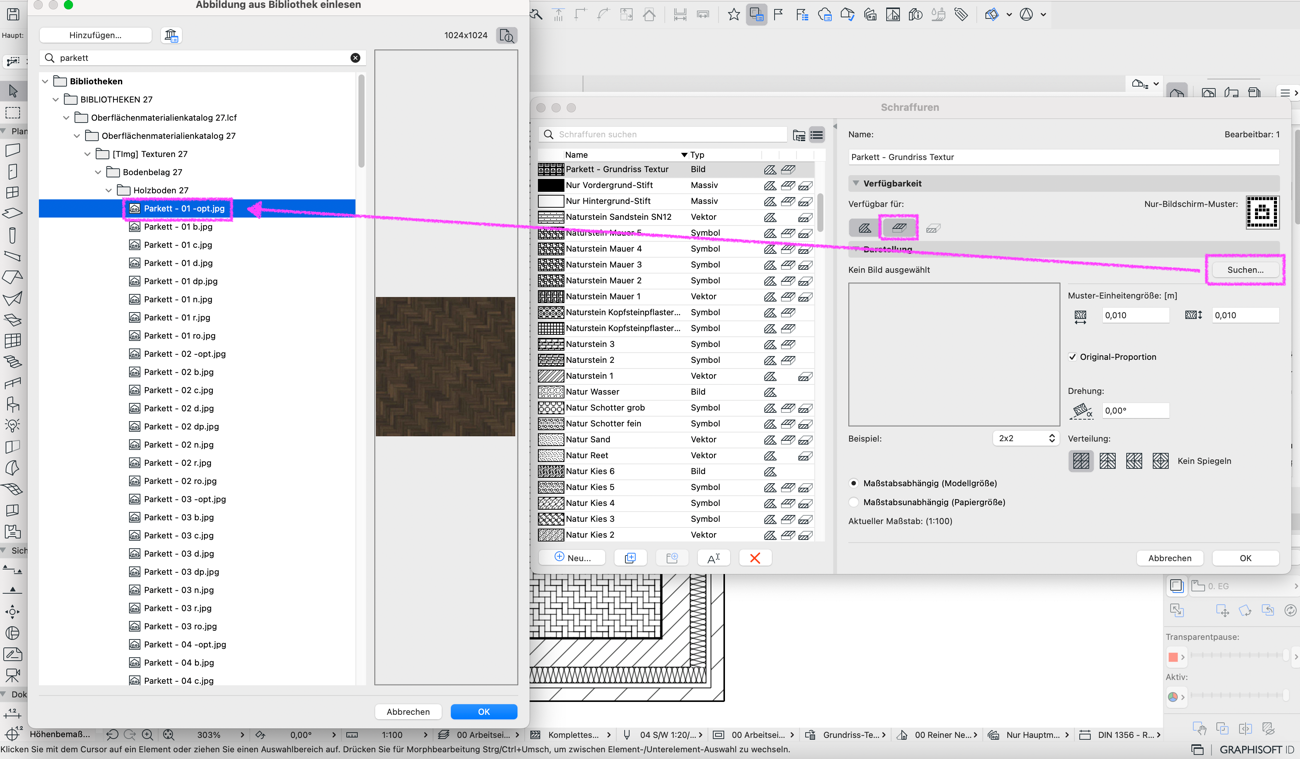Viewport: 1300px width, 759px height.
Task: Click the zoom-in magnifier in the bottom bar
Action: (147, 735)
